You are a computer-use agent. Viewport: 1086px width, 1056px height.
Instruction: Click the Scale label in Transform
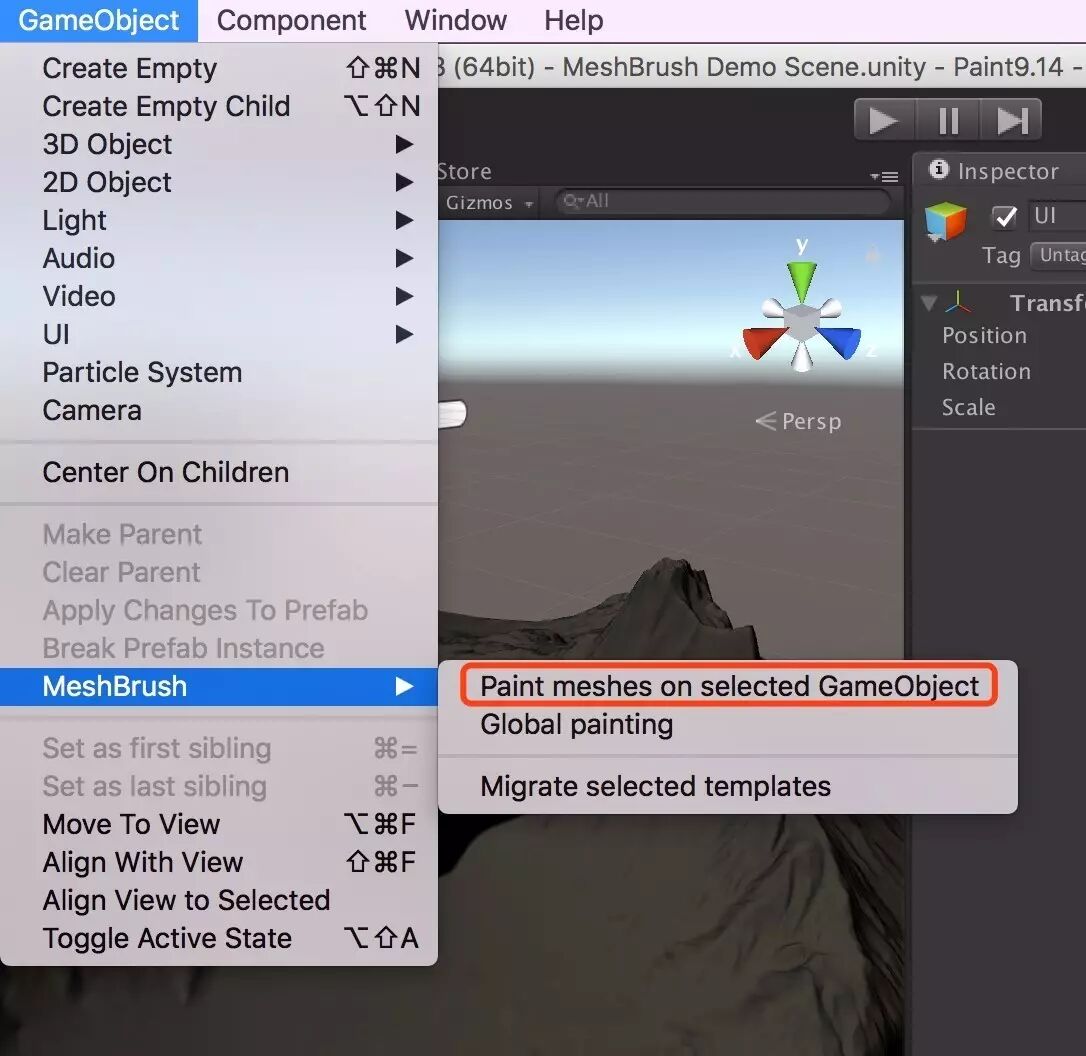tap(968, 408)
